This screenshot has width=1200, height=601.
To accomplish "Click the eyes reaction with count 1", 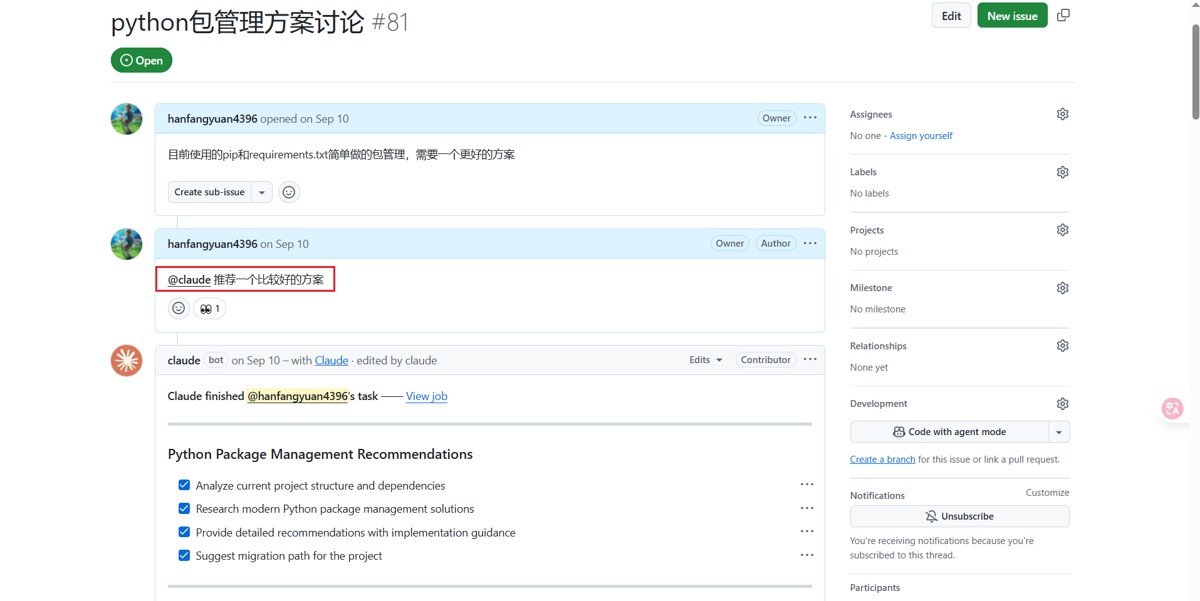I will 209,308.
